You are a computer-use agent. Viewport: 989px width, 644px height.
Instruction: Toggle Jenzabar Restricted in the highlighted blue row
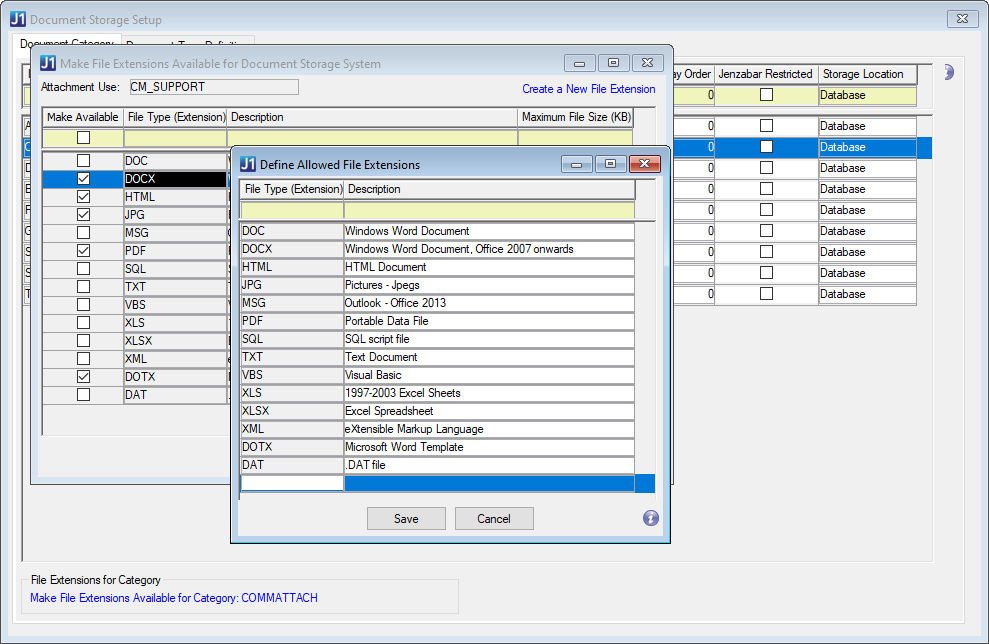(x=766, y=147)
